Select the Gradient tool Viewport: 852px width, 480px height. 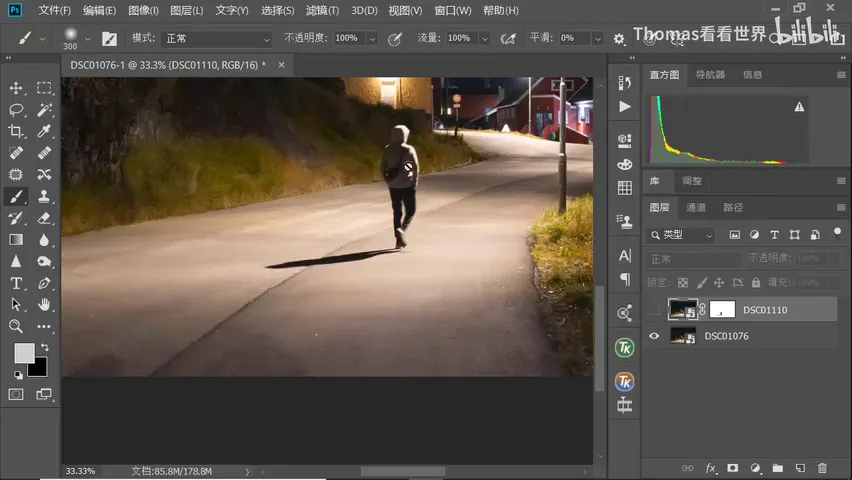[16, 240]
